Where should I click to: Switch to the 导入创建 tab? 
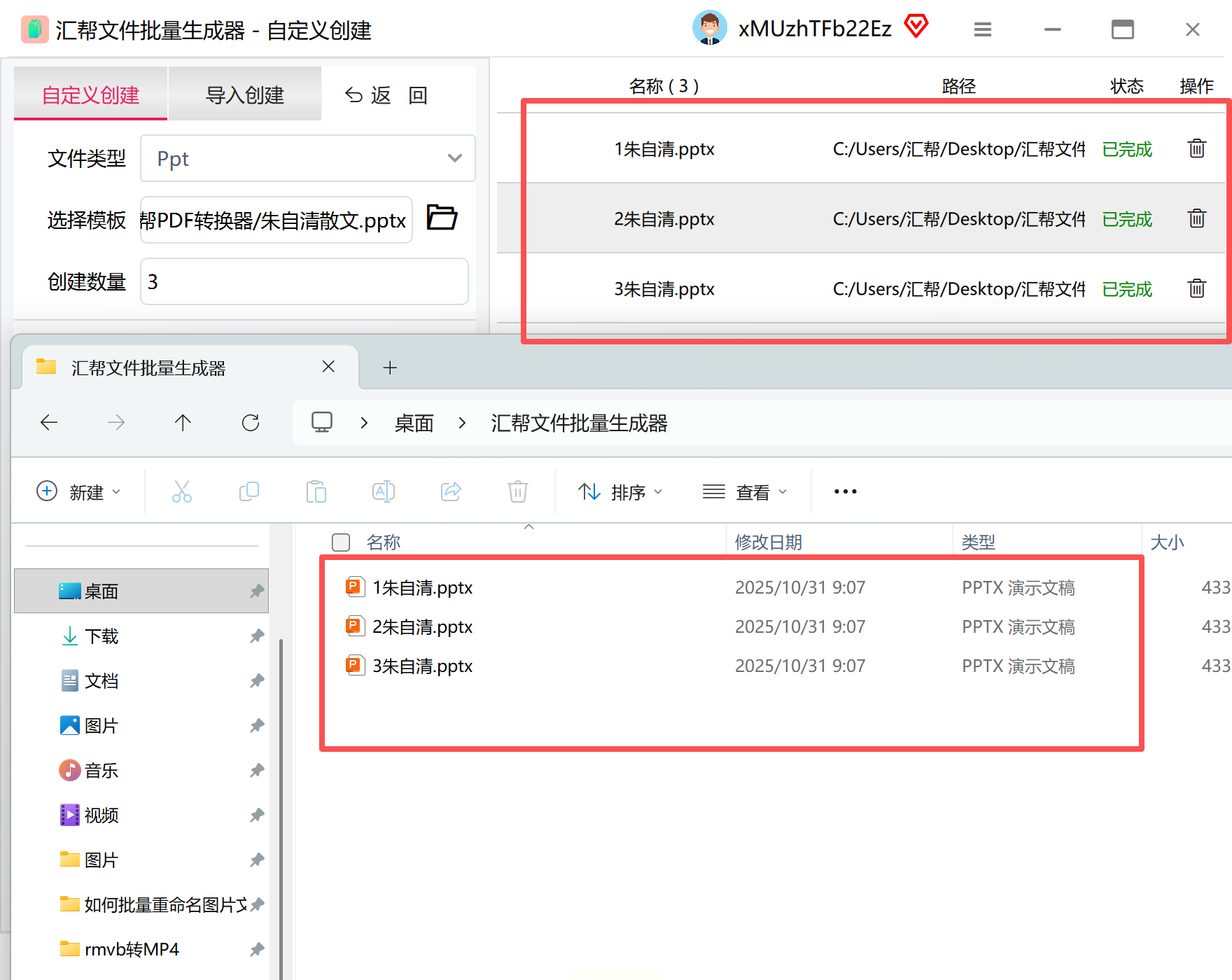tap(244, 94)
